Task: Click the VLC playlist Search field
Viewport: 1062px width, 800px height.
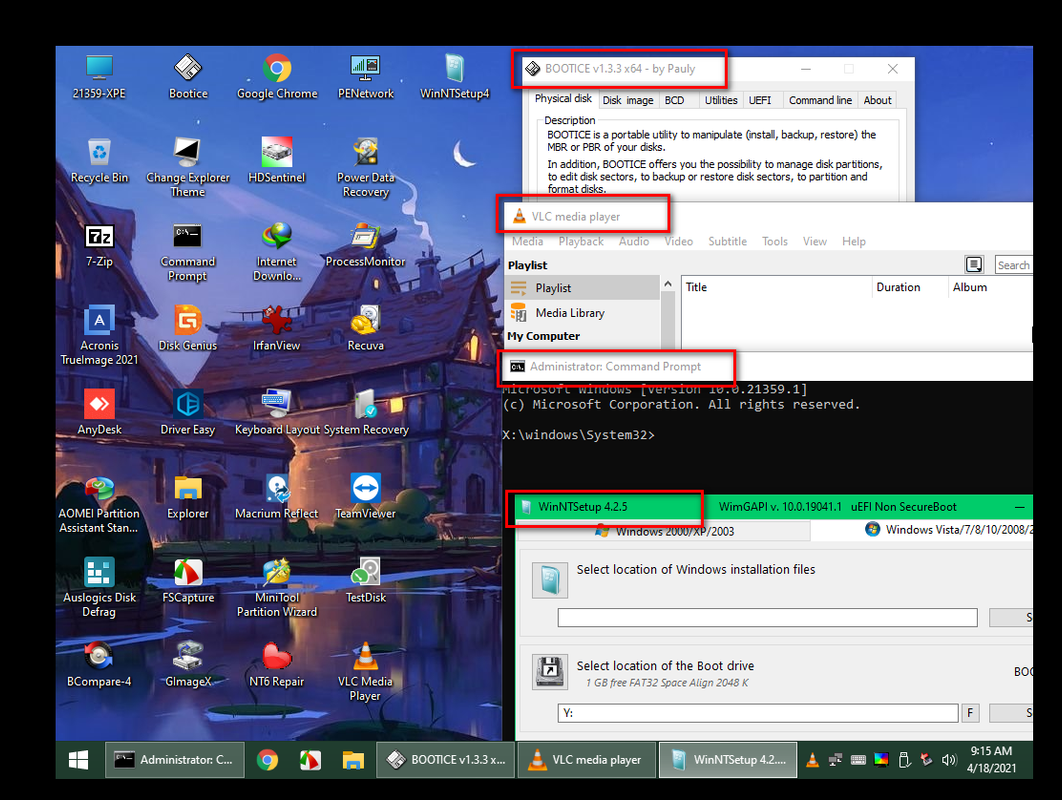Action: (x=1013, y=265)
